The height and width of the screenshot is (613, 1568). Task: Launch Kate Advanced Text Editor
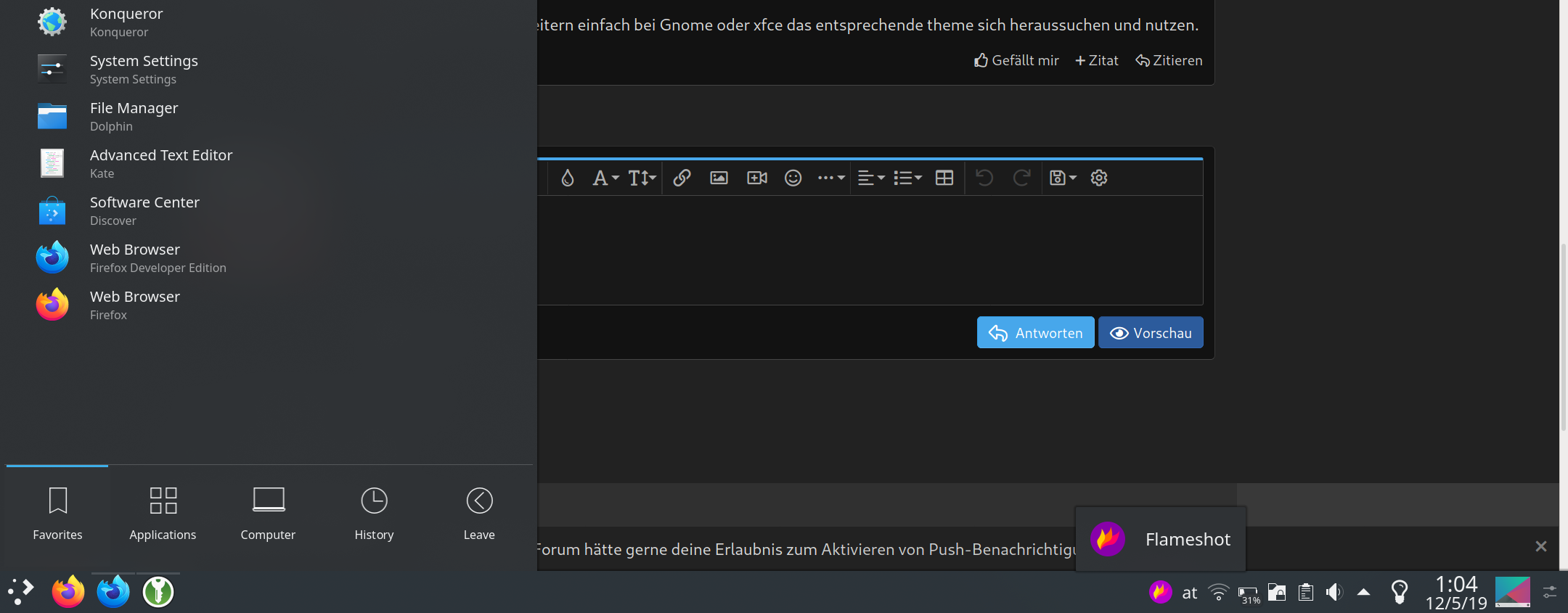269,164
